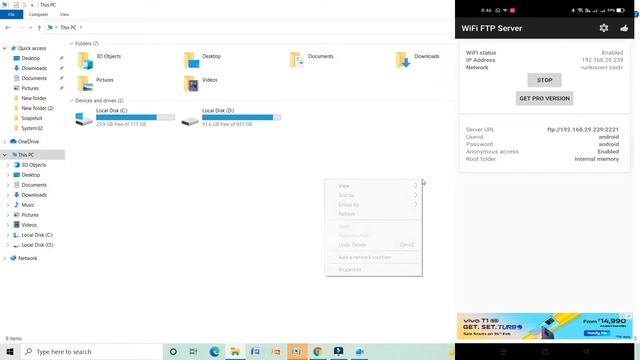The height and width of the screenshot is (360, 640).
Task: Open Group by submenu in context menu
Action: 373,204
